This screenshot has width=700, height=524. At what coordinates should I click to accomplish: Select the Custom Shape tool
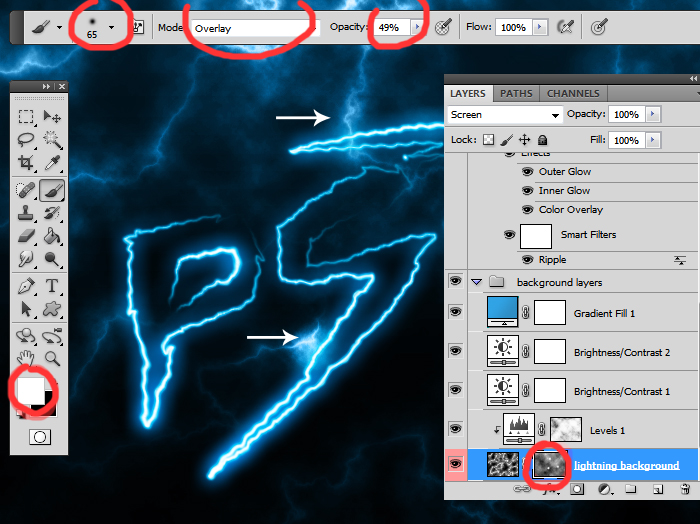click(x=52, y=309)
